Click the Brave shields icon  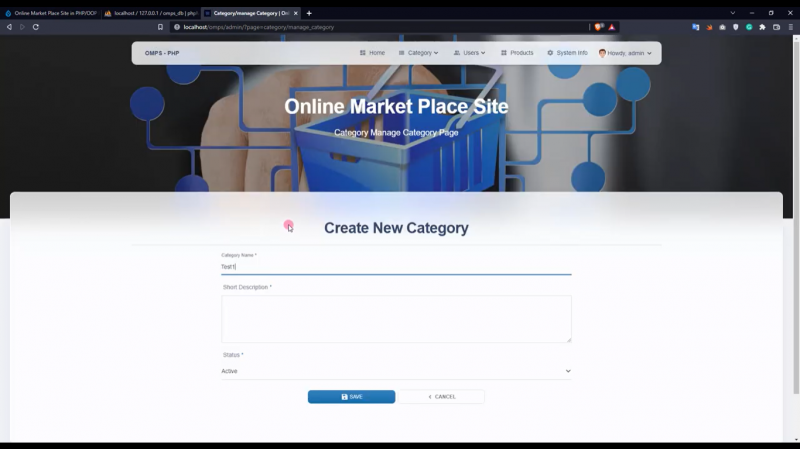tap(599, 27)
